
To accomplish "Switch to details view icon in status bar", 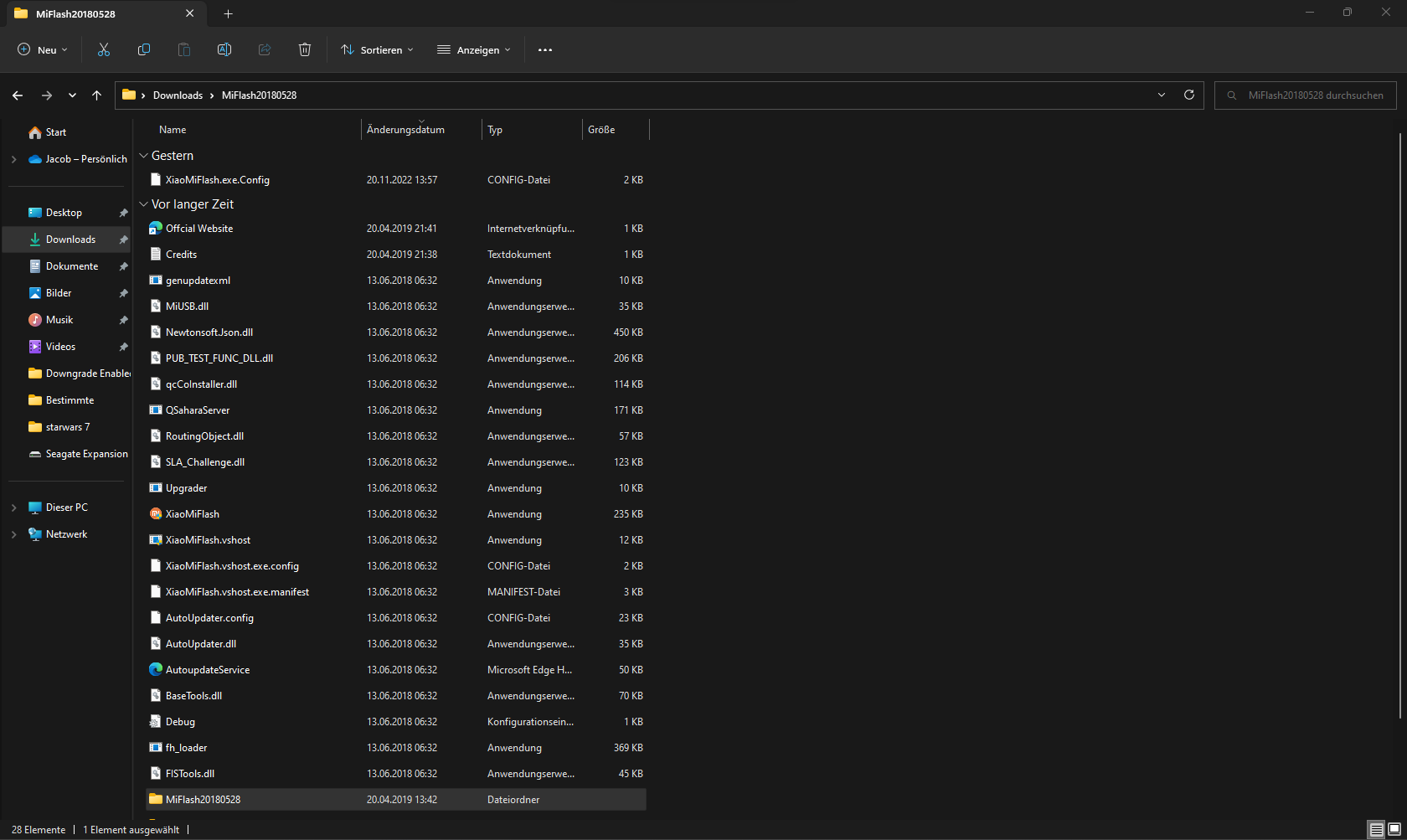I will [1376, 829].
